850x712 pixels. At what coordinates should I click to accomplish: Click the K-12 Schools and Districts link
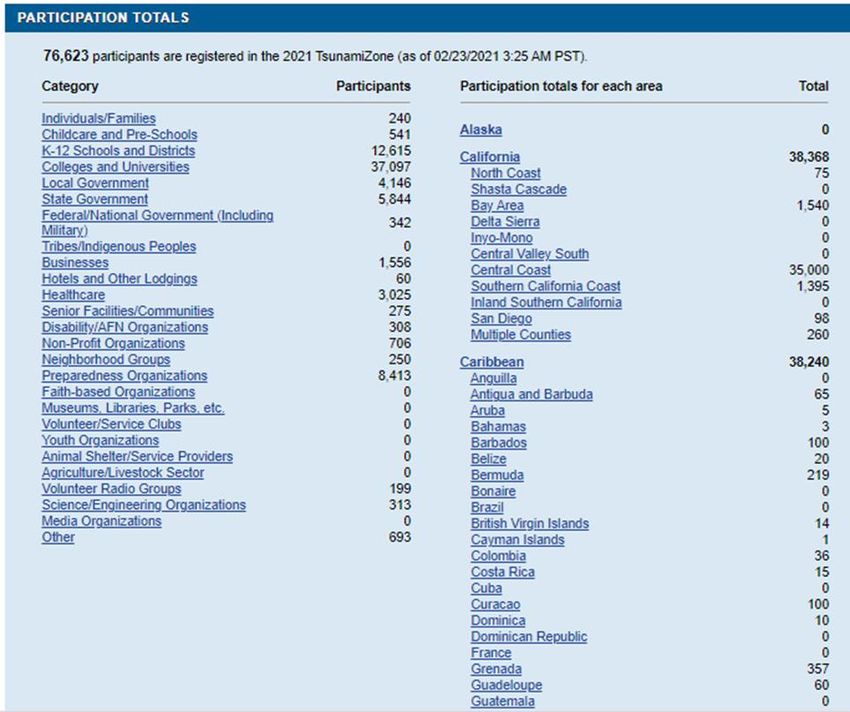pyautogui.click(x=118, y=151)
